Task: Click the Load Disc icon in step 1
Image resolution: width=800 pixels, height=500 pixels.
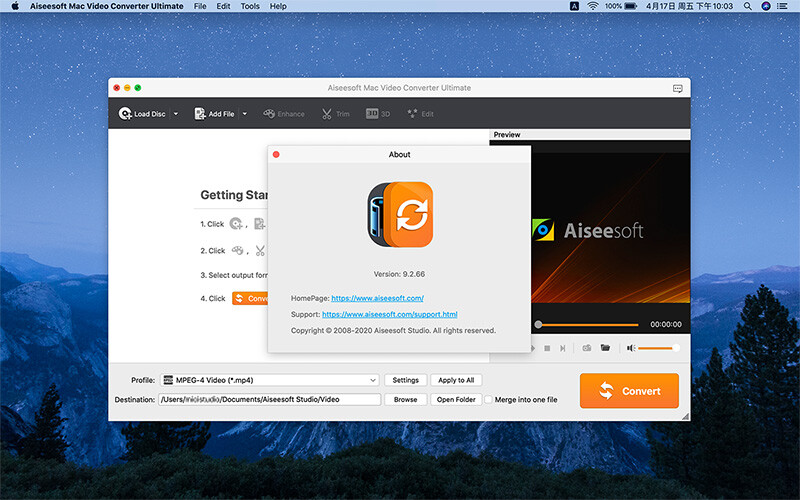Action: coord(236,223)
